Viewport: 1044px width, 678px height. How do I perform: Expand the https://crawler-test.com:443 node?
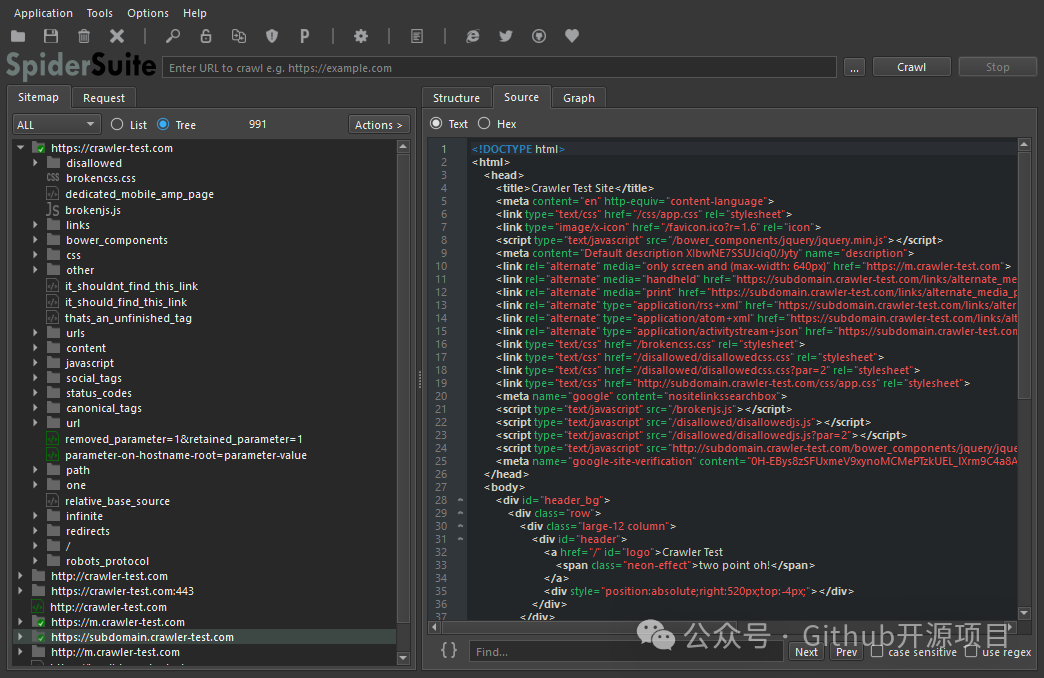pyautogui.click(x=21, y=591)
